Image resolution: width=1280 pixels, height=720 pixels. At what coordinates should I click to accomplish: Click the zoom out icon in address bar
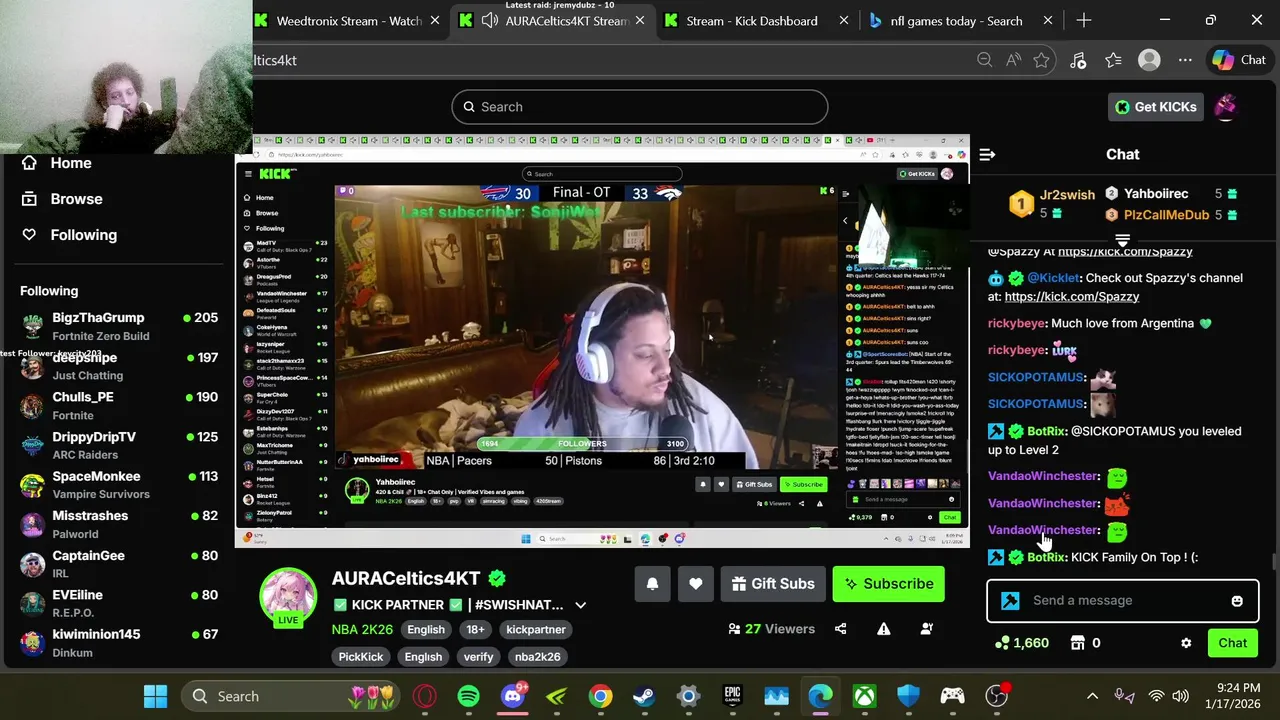click(985, 60)
